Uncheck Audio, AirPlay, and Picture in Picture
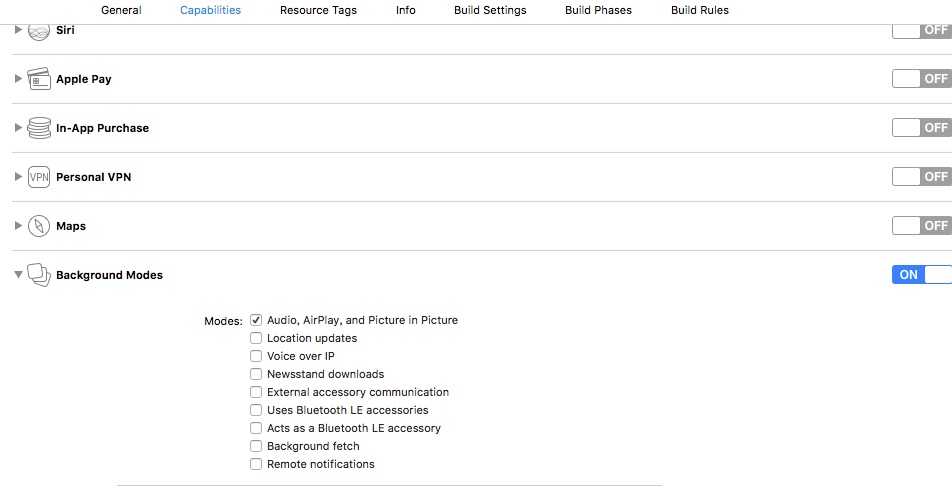952x491 pixels. pyautogui.click(x=256, y=320)
